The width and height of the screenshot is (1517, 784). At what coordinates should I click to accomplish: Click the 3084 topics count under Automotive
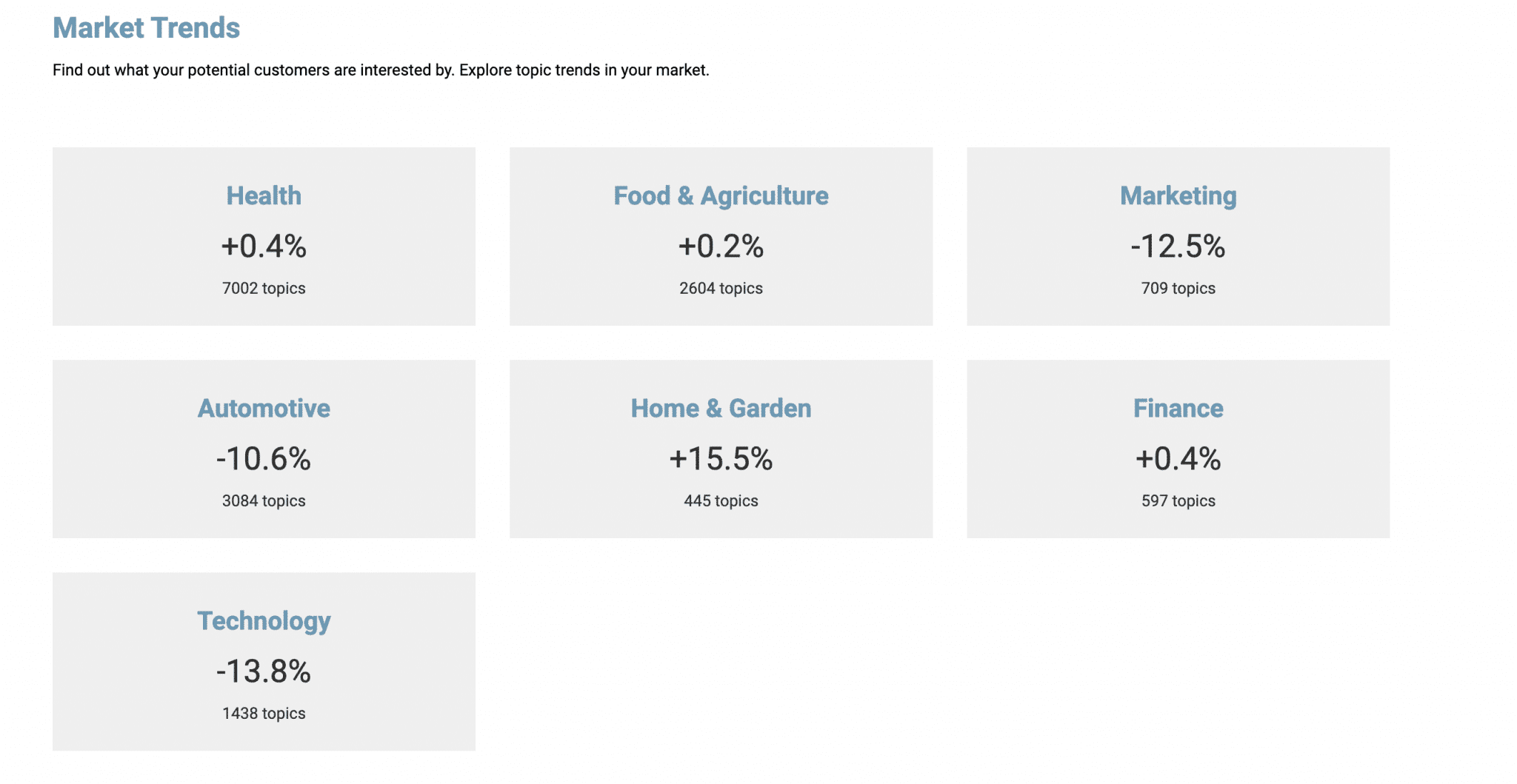tap(264, 500)
